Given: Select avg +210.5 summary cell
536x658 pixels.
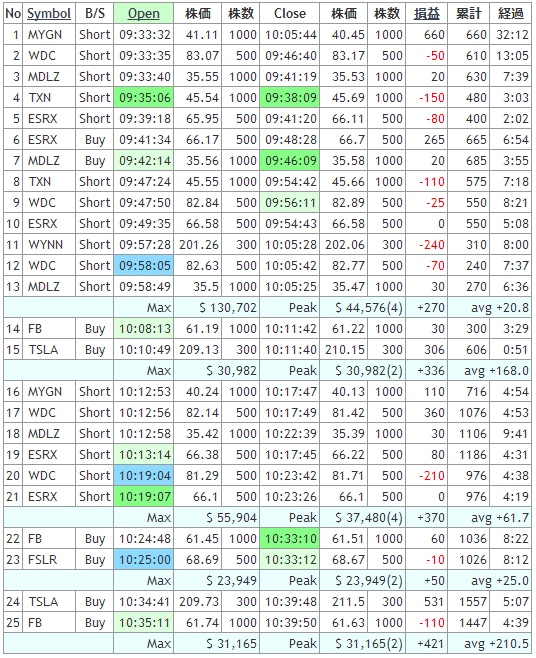Looking at the screenshot, I should click(490, 643).
